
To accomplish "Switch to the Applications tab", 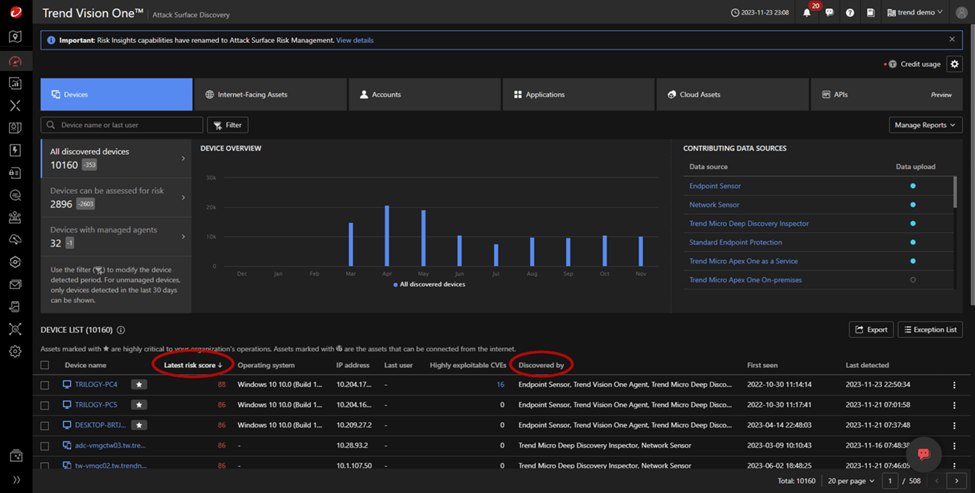I will point(578,94).
